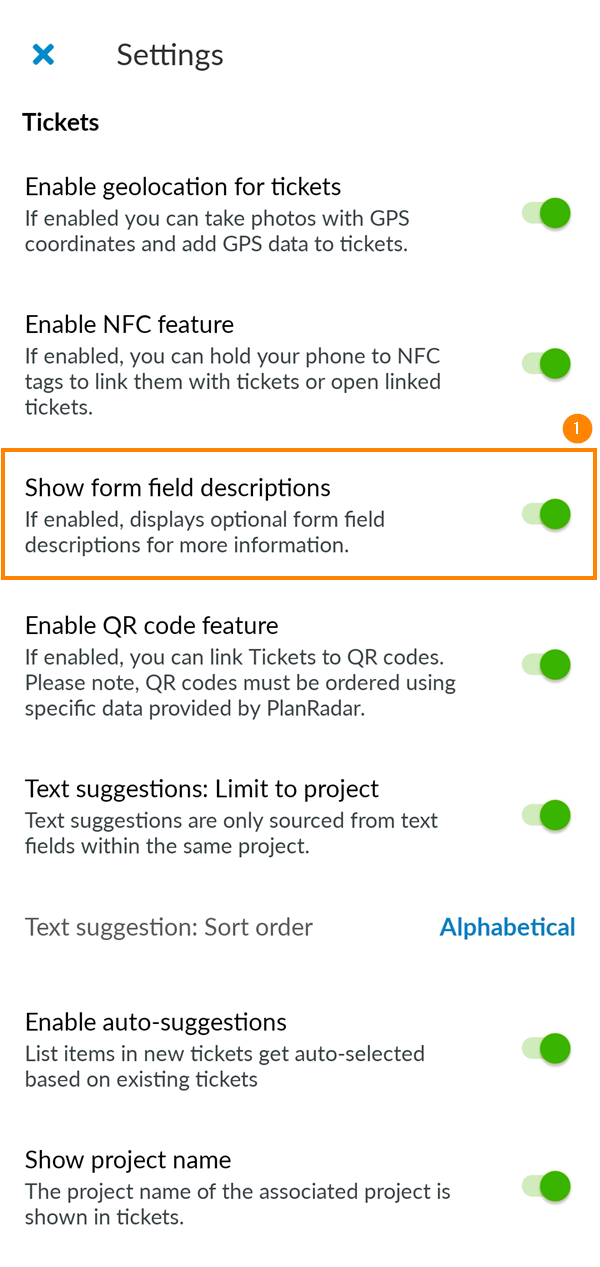The width and height of the screenshot is (600, 1267).
Task: Tap the orange numbered badge labeled 1
Action: pos(578,428)
